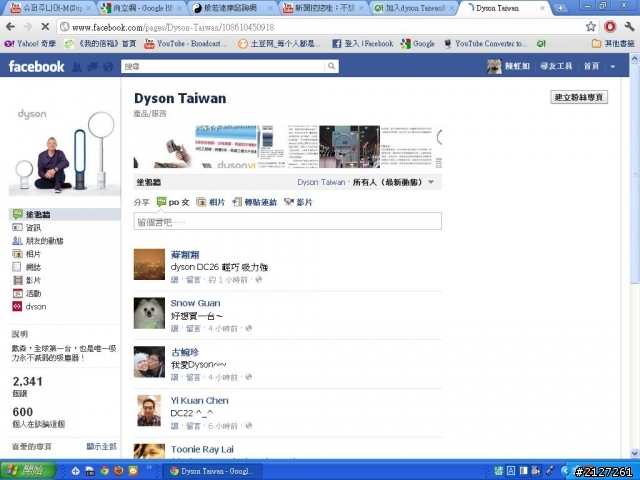Open Yi Kuan Chen's profile name

tap(199, 401)
